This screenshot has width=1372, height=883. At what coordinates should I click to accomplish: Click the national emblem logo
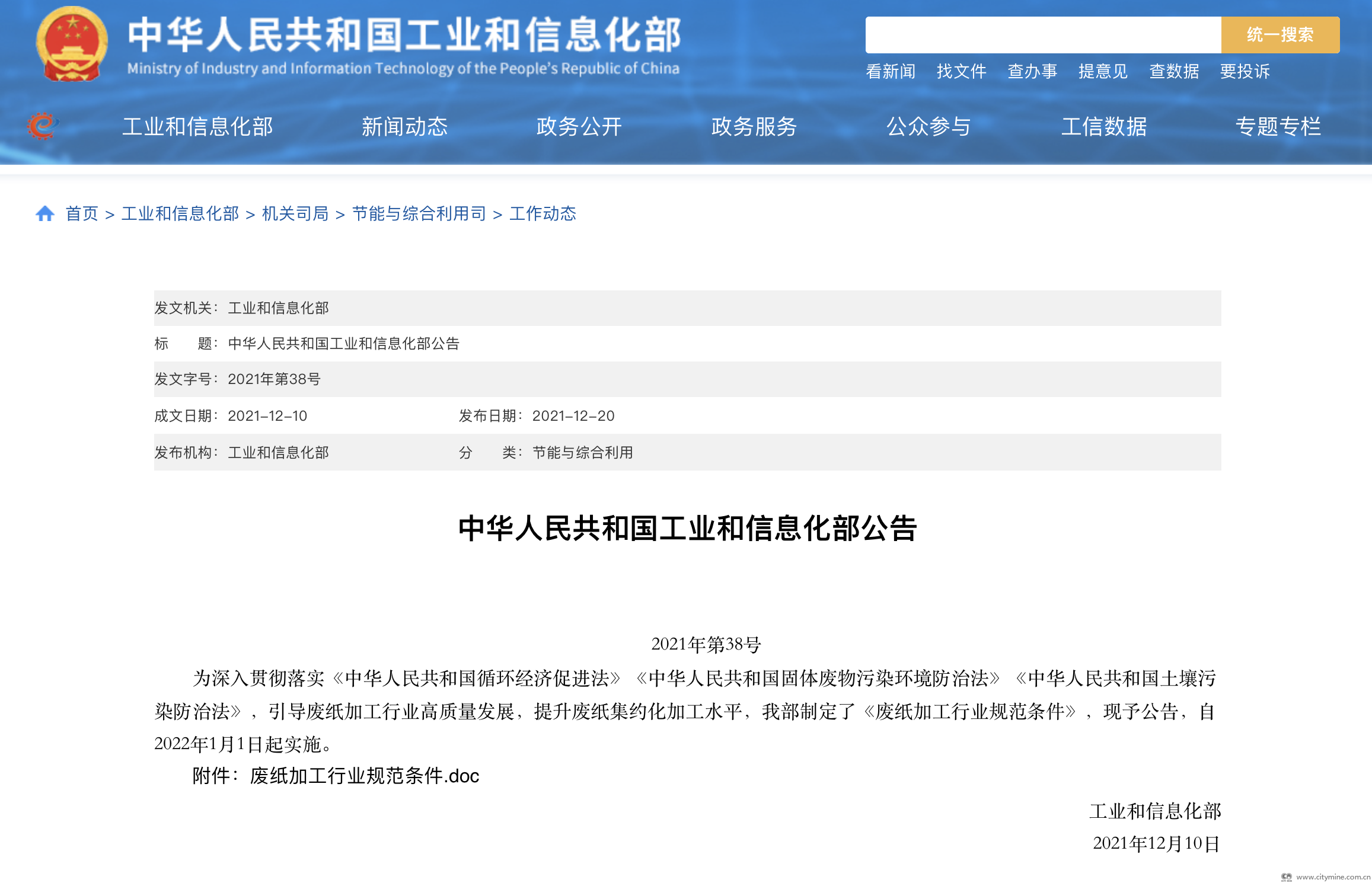(72, 44)
